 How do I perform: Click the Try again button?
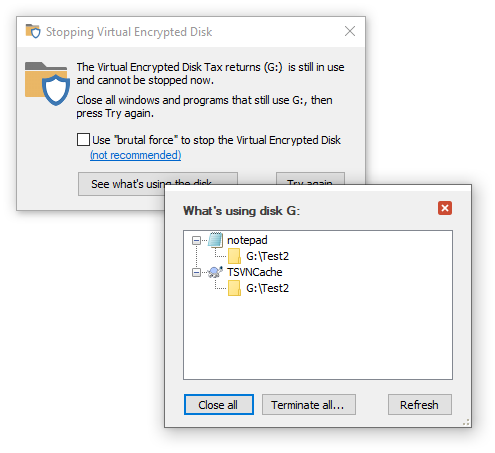point(310,179)
